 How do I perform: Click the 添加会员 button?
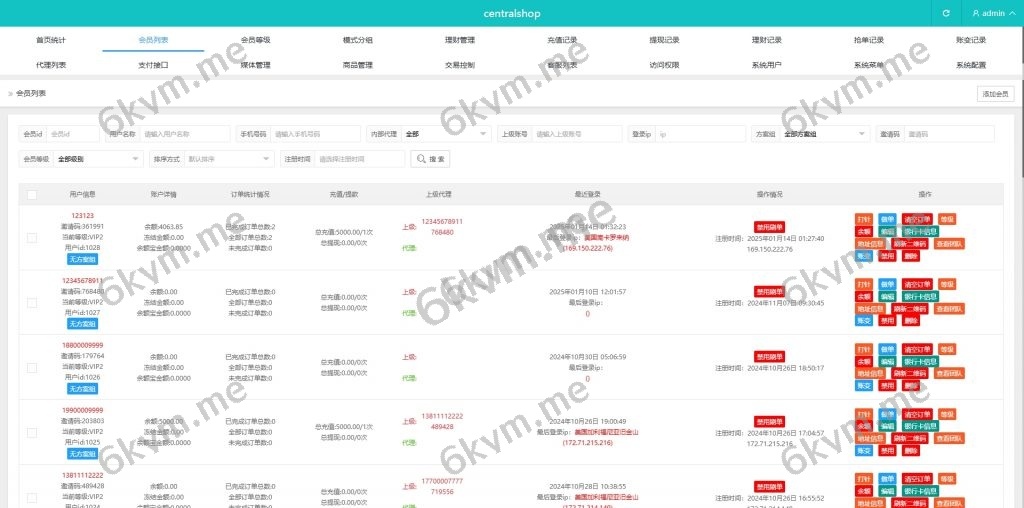(996, 94)
